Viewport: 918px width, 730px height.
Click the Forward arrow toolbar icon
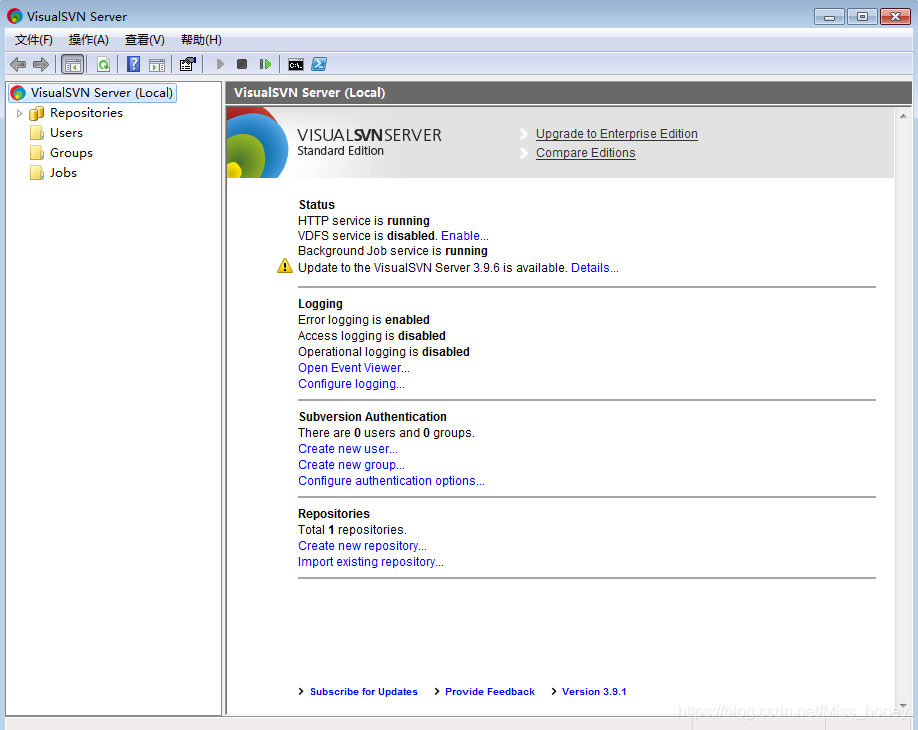[41, 64]
